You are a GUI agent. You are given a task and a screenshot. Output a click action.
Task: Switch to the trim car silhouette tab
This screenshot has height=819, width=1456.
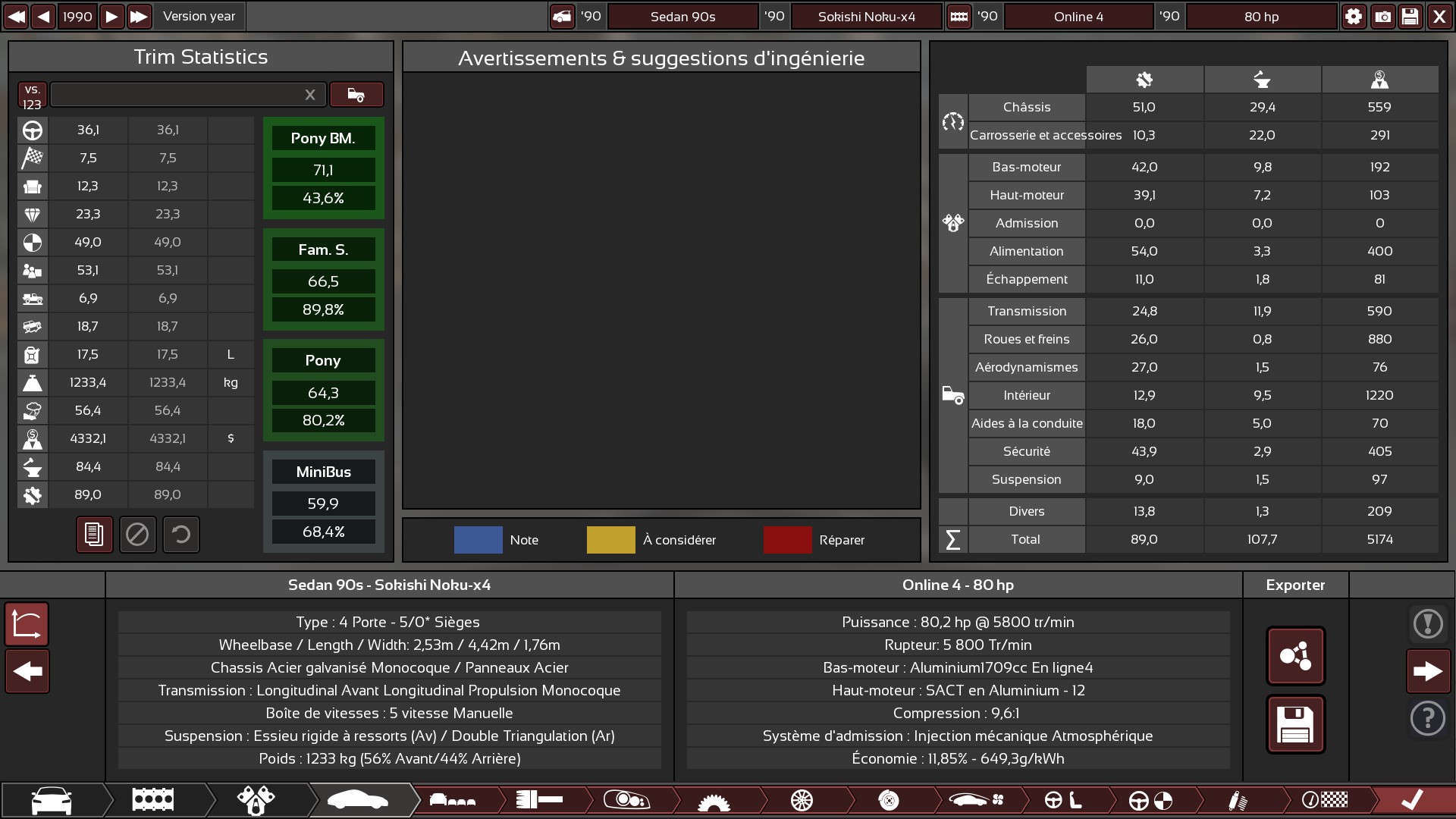point(358,800)
